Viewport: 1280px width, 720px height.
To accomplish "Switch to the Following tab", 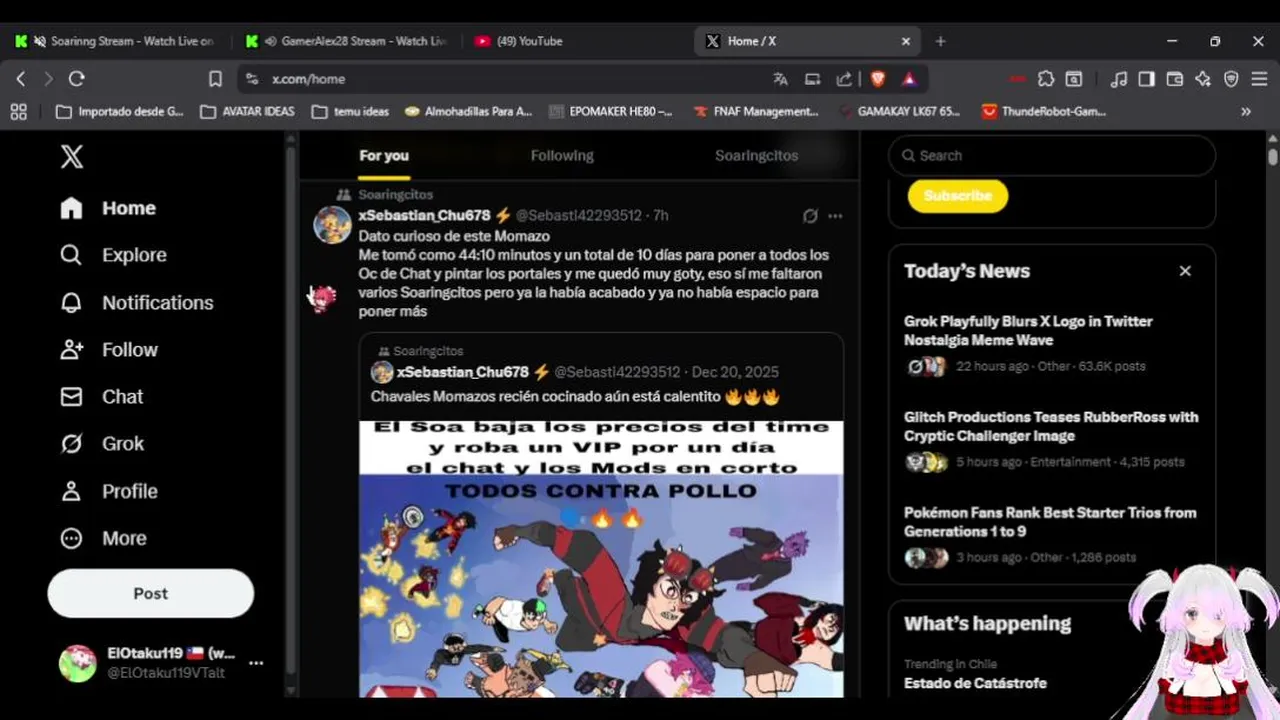I will [562, 155].
